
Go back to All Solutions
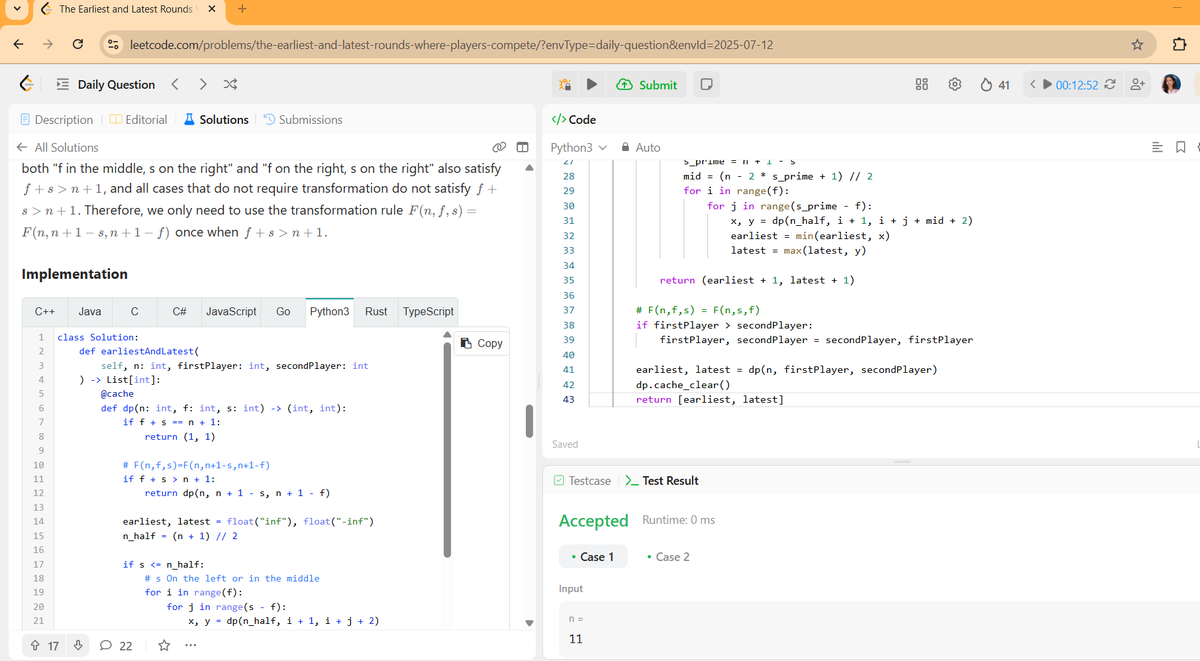(x=65, y=146)
